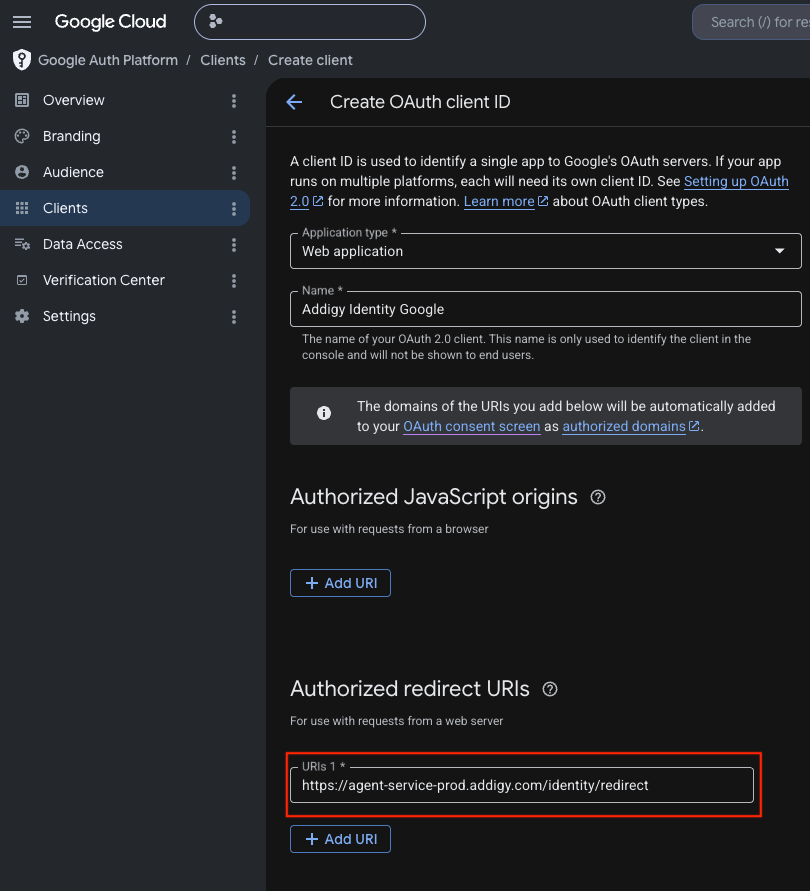
Task: Click the Audience person icon
Action: click(22, 172)
